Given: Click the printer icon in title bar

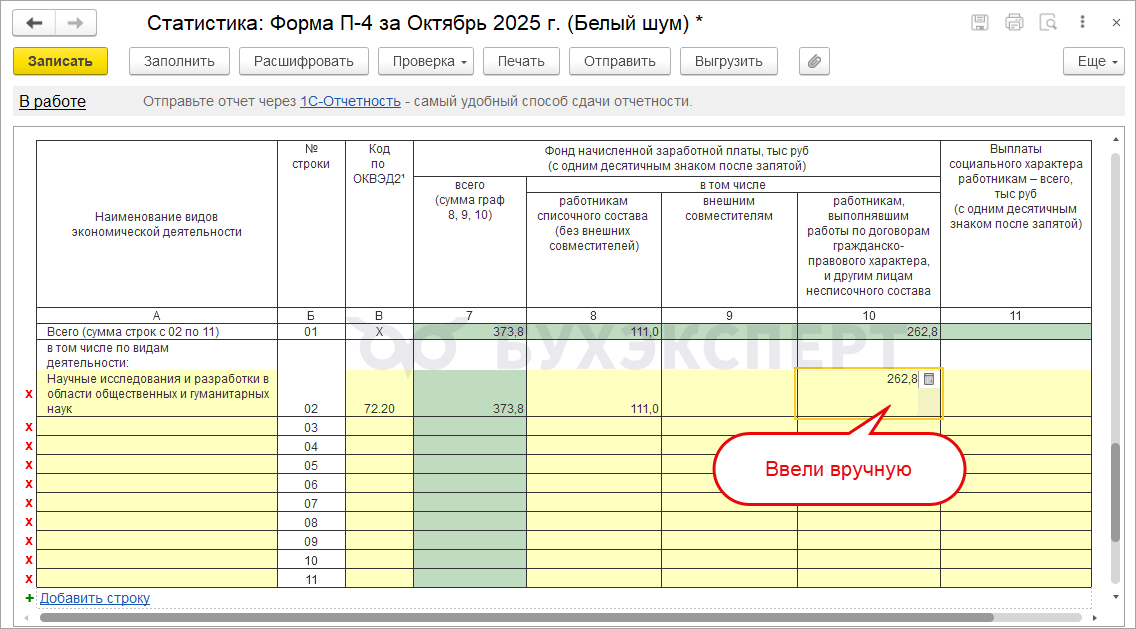Looking at the screenshot, I should [1014, 23].
